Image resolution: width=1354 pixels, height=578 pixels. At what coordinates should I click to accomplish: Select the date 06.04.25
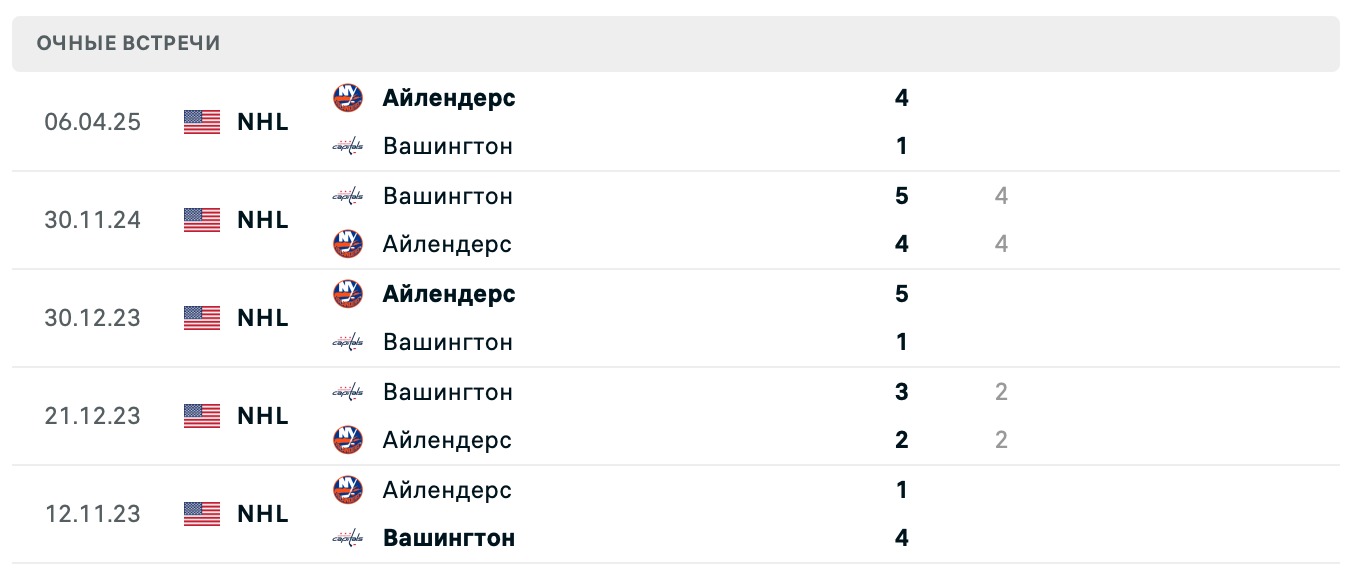point(93,121)
